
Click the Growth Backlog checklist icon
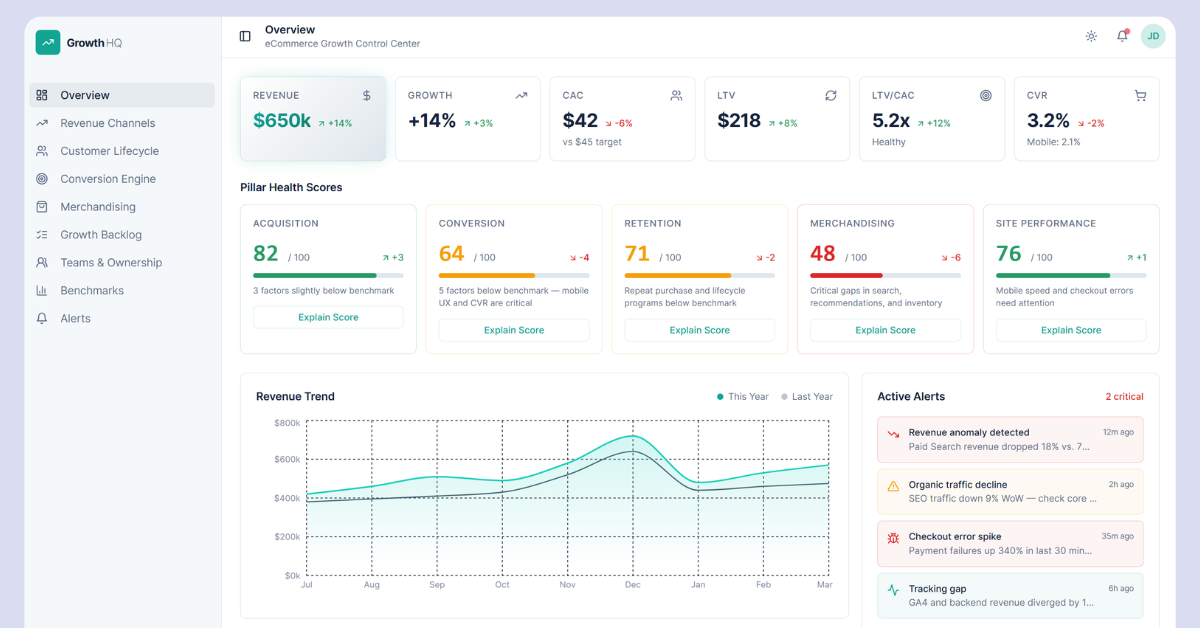coord(42,235)
